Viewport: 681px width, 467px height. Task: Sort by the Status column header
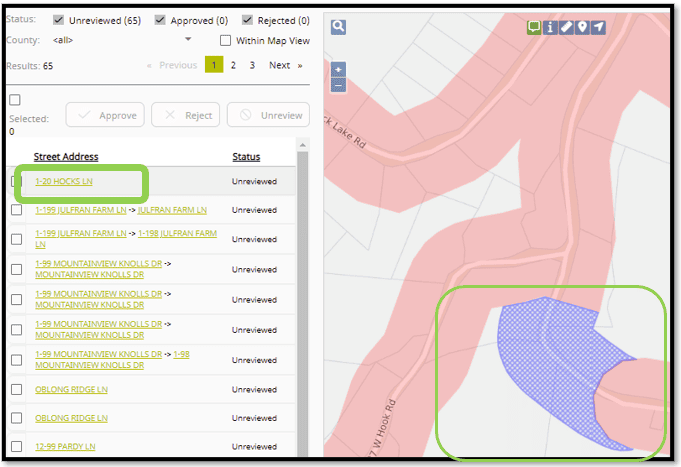[246, 157]
